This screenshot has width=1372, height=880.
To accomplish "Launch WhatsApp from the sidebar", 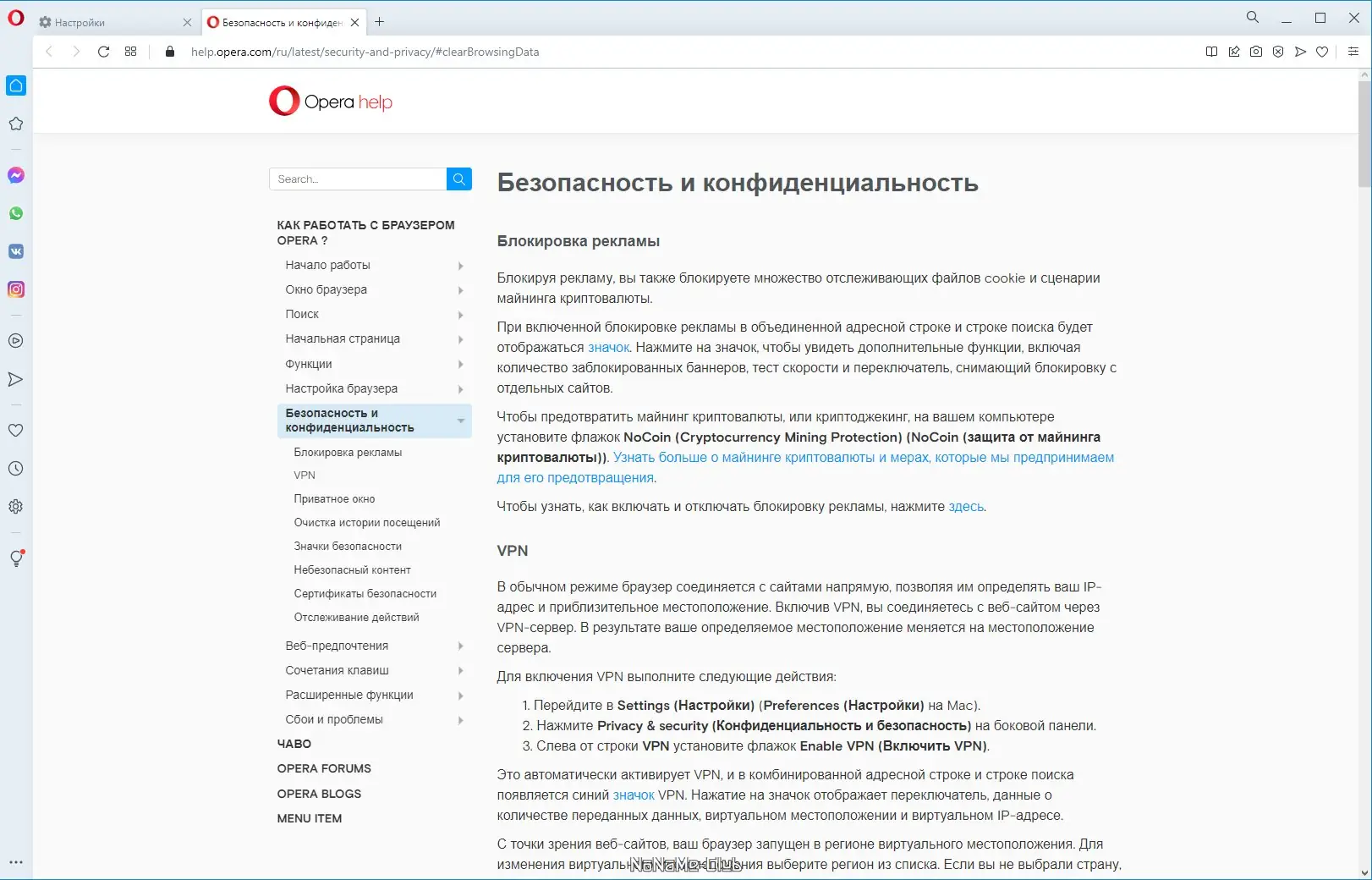I will (x=16, y=213).
